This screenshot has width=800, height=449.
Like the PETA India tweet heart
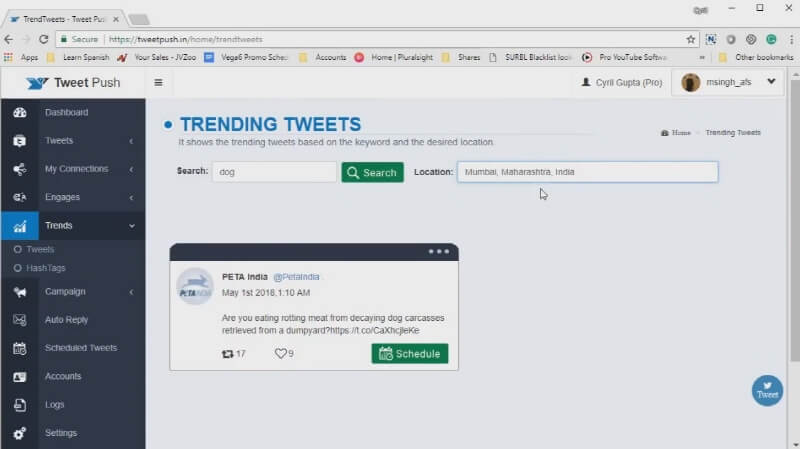coord(280,353)
